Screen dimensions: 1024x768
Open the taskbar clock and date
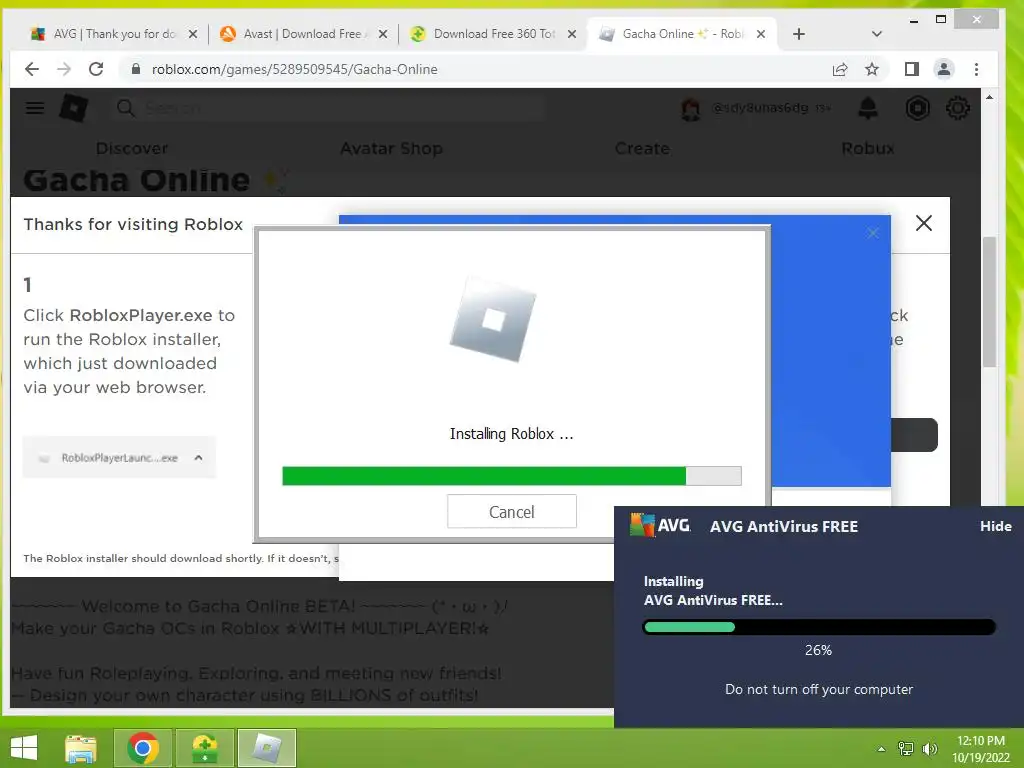point(980,749)
